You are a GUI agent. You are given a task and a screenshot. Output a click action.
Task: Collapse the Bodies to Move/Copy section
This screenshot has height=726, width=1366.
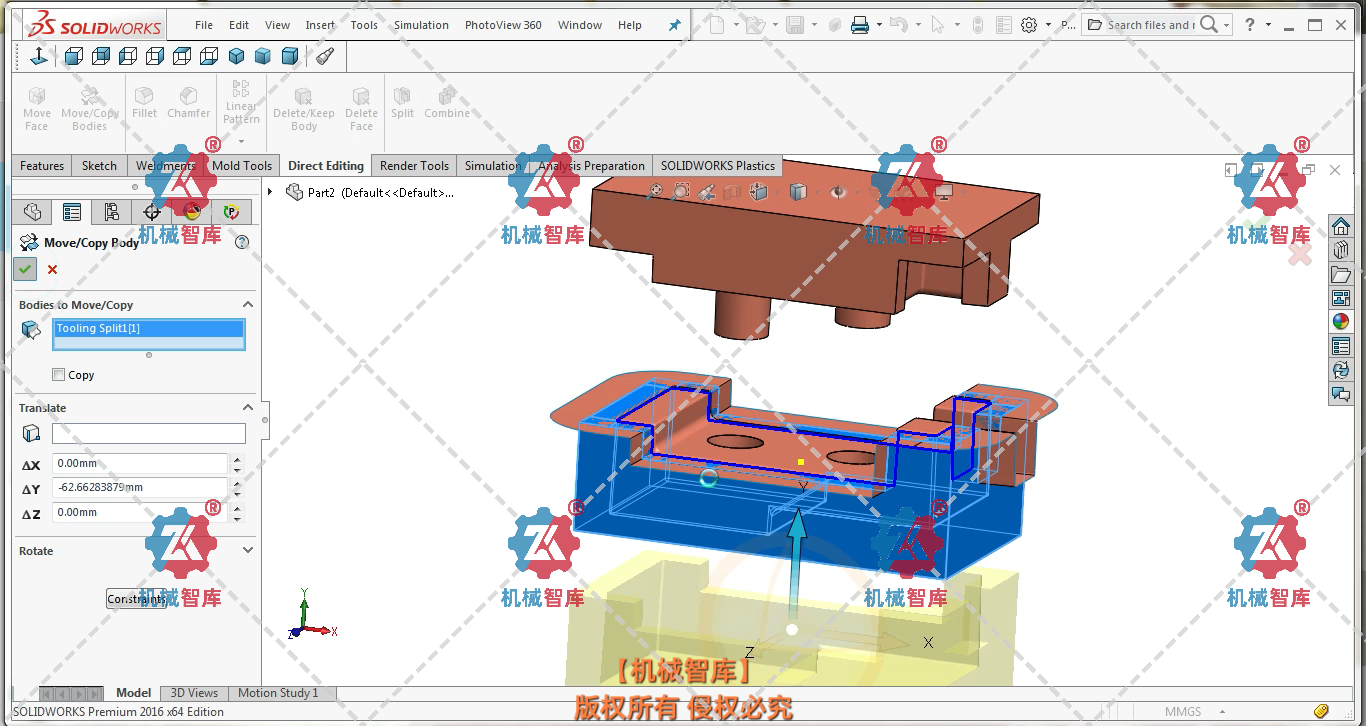tap(248, 304)
